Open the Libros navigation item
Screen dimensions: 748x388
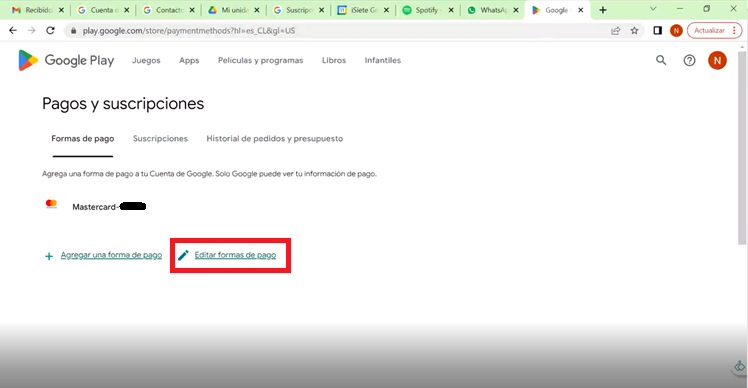click(334, 61)
